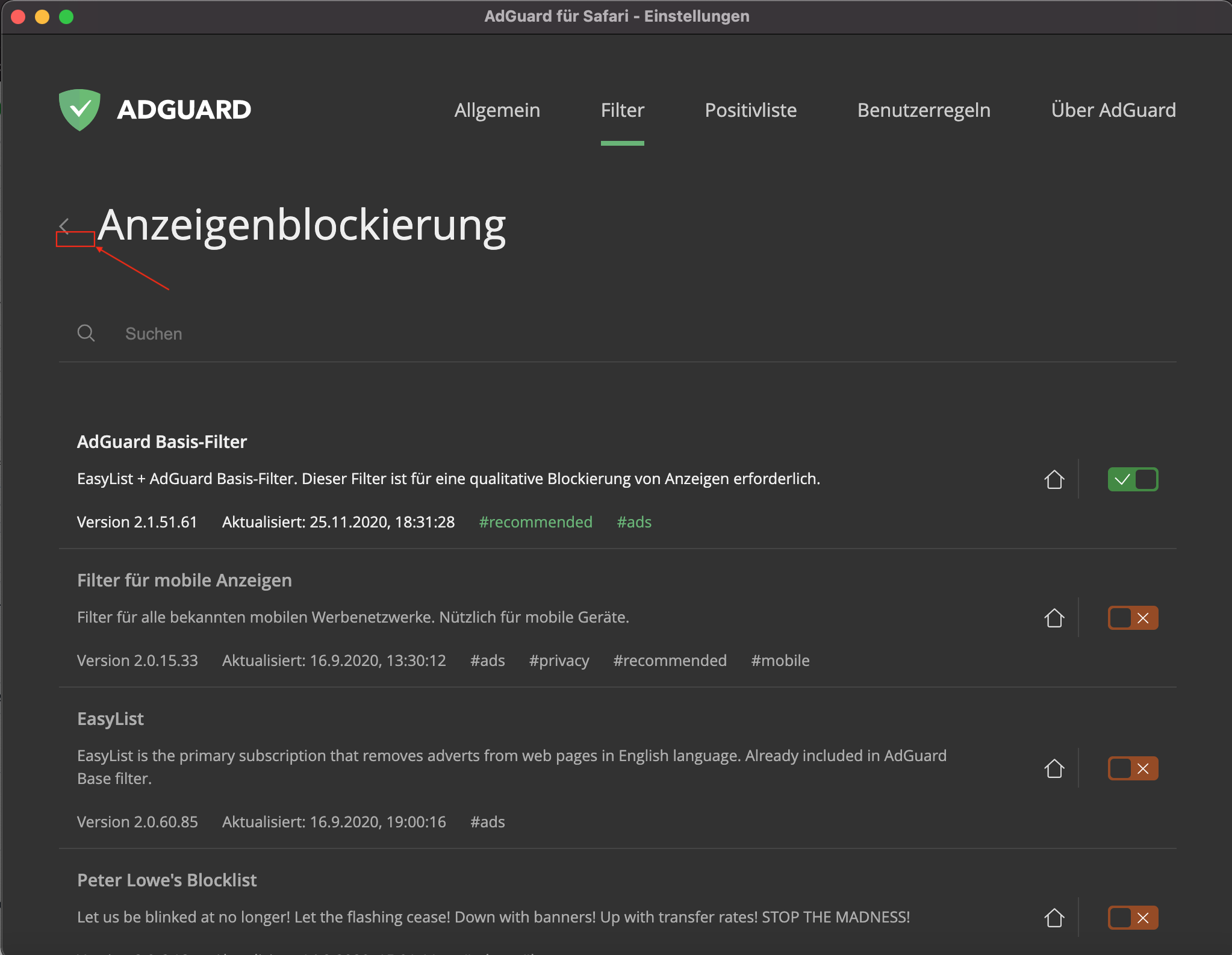Click the EasyList title
1232x955 pixels.
[x=110, y=719]
